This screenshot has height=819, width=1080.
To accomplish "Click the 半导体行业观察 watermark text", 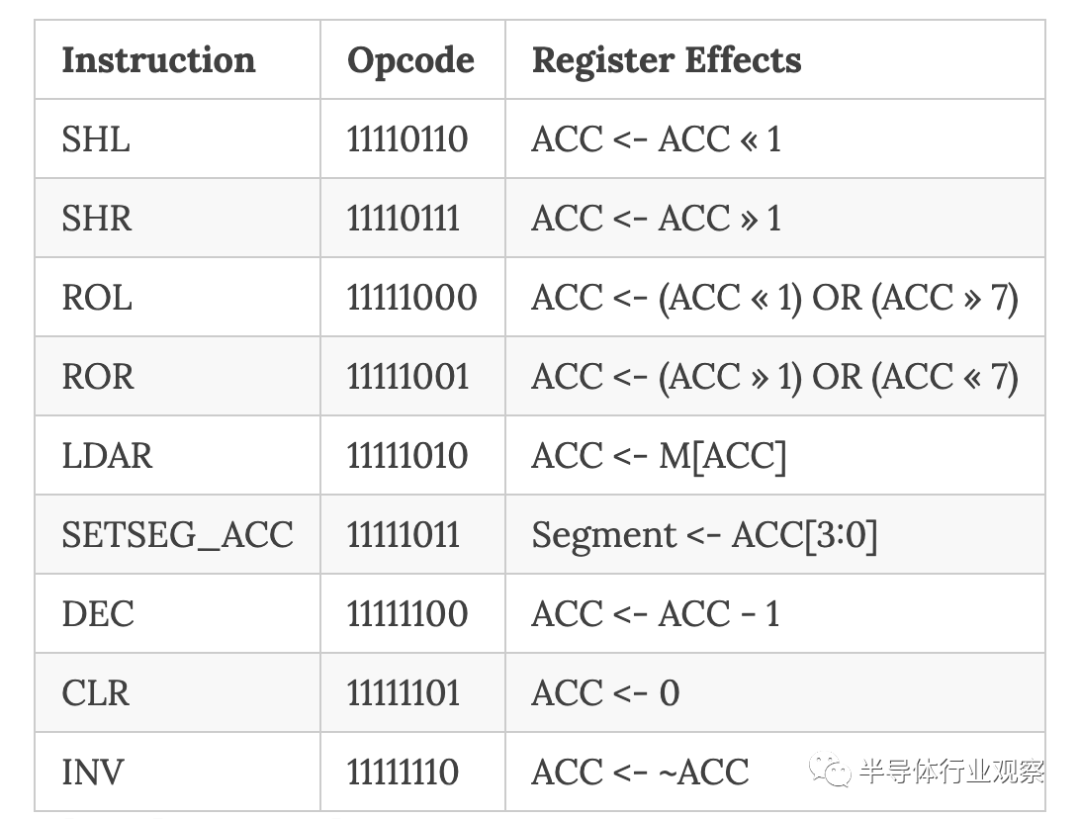I will [950, 771].
